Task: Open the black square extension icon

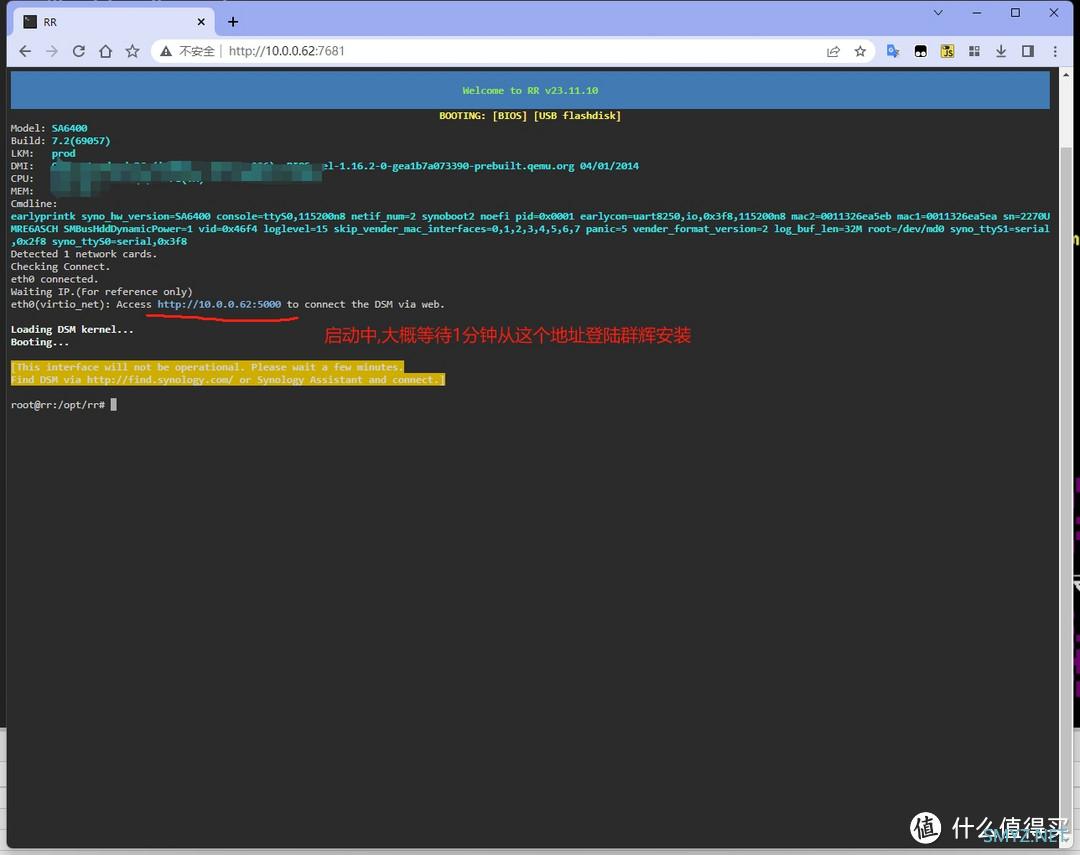Action: pos(920,51)
